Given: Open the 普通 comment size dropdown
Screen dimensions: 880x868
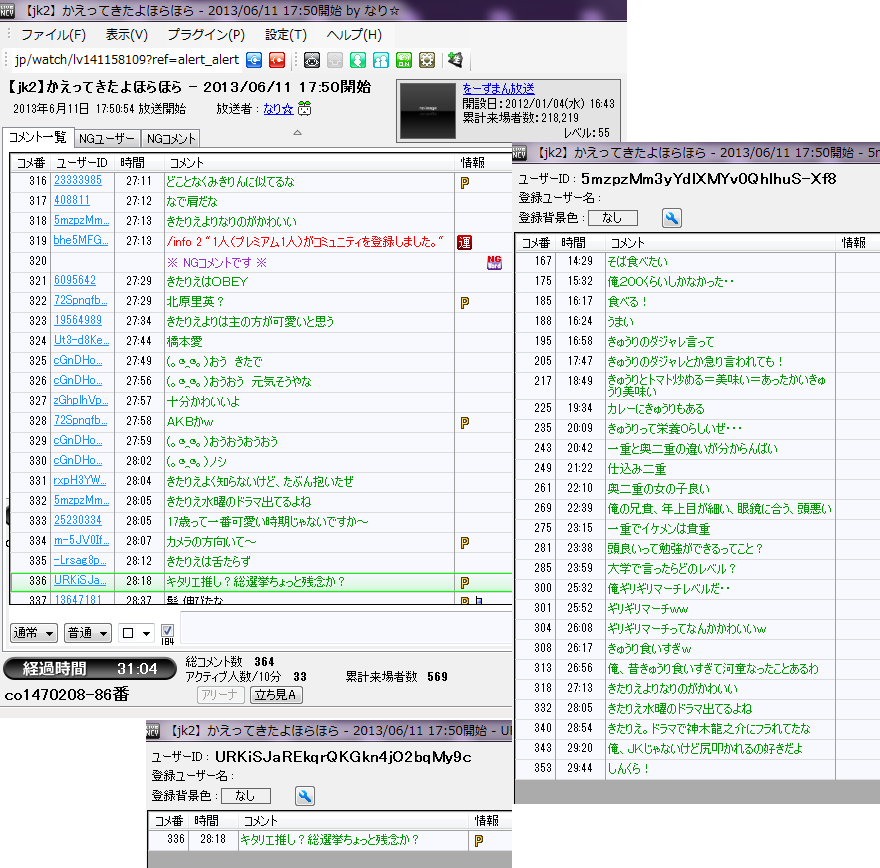Looking at the screenshot, I should tap(88, 633).
